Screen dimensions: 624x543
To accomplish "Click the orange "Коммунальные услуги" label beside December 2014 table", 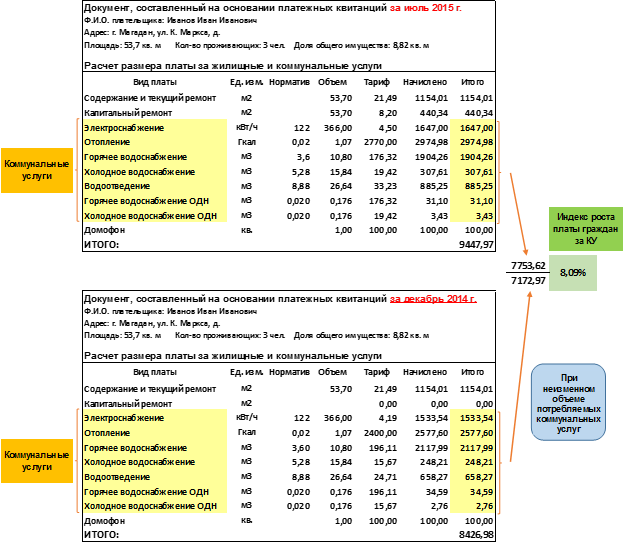I will pyautogui.click(x=37, y=461).
